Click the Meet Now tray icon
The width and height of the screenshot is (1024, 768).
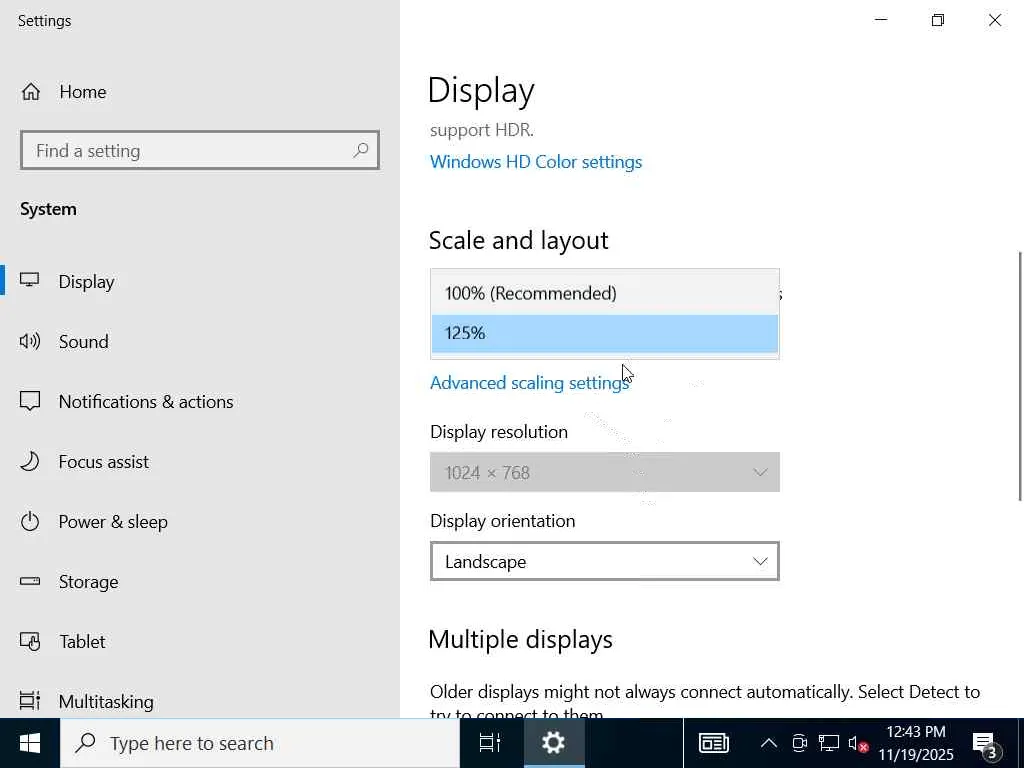pos(799,743)
